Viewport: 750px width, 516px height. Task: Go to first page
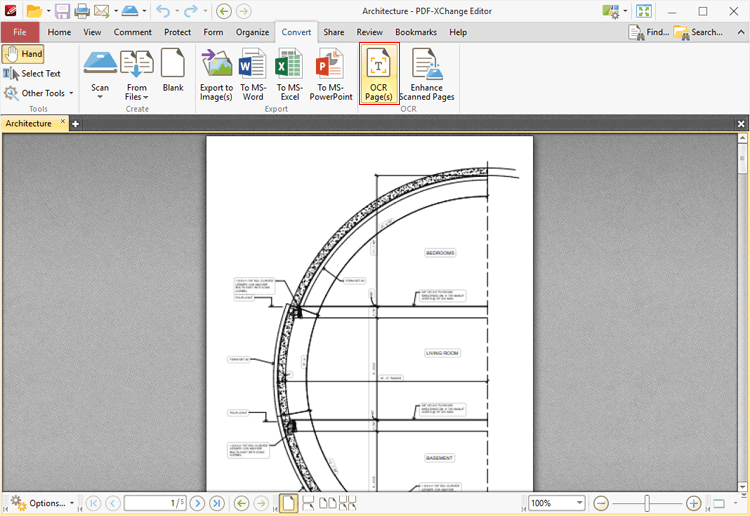93,503
